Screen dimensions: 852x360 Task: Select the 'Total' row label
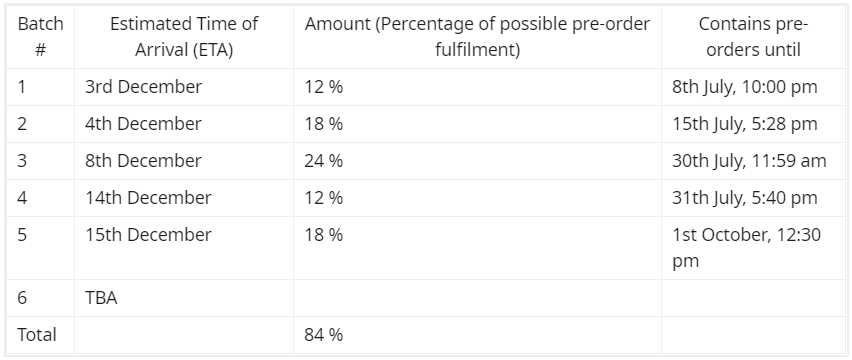click(40, 335)
